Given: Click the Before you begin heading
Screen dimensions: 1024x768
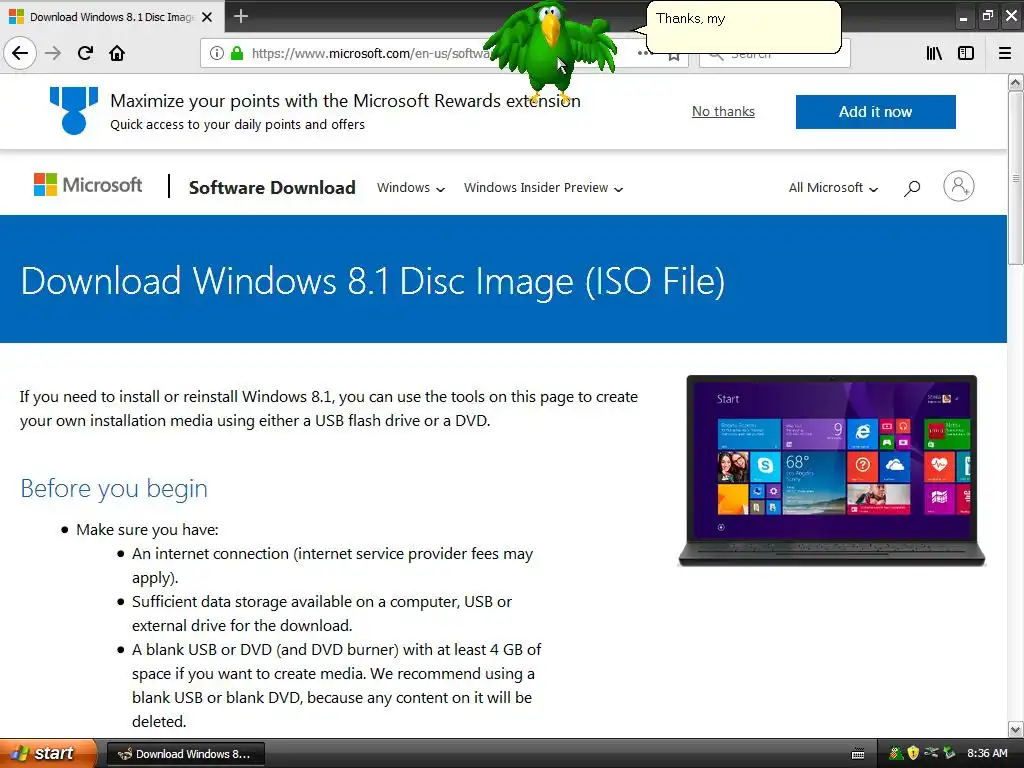Looking at the screenshot, I should tap(114, 488).
